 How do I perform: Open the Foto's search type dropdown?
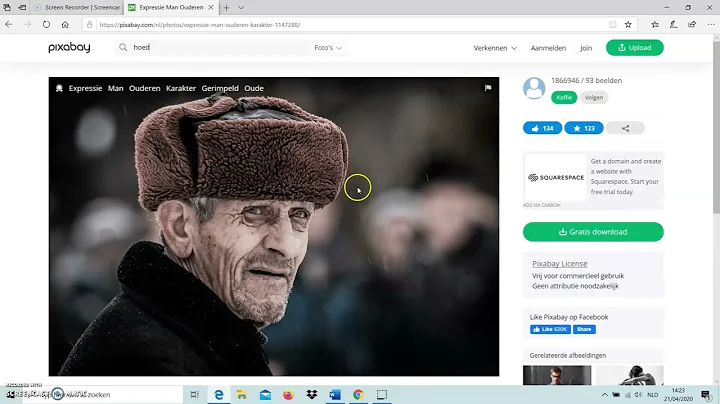point(328,48)
